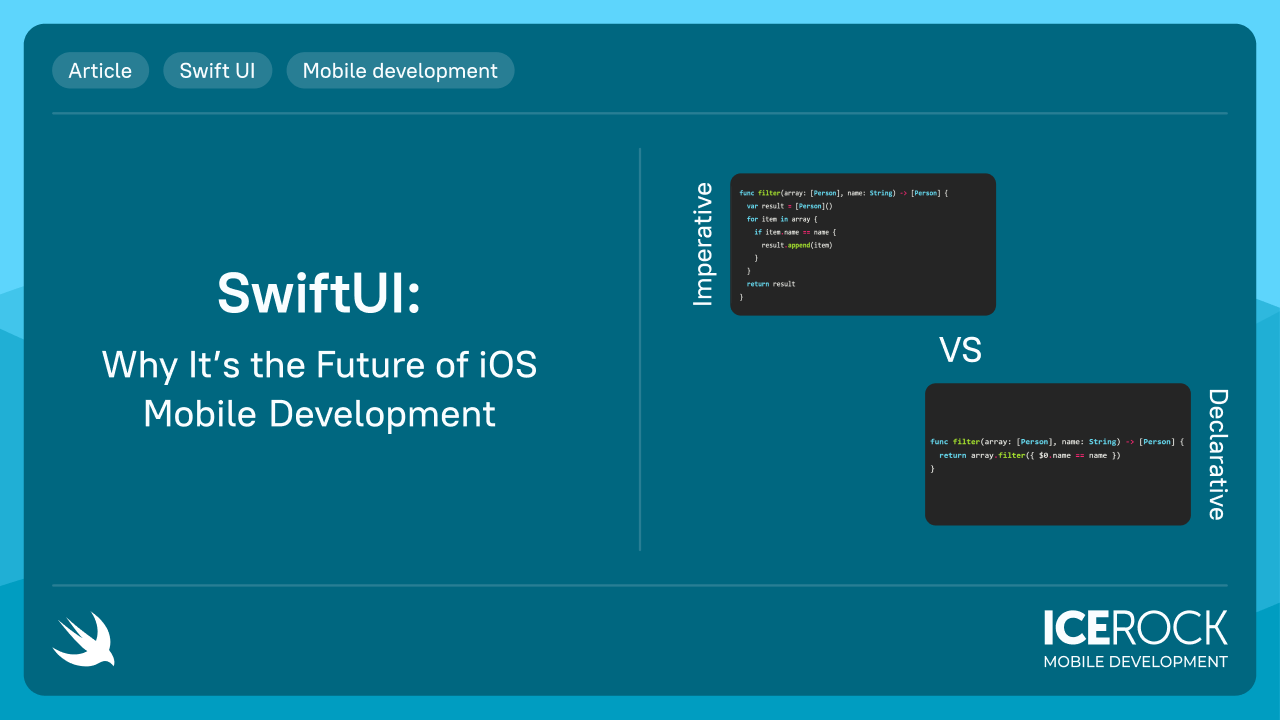Open the imperative code snippet thumbnail
Image resolution: width=1280 pixels, height=720 pixels.
863,244
